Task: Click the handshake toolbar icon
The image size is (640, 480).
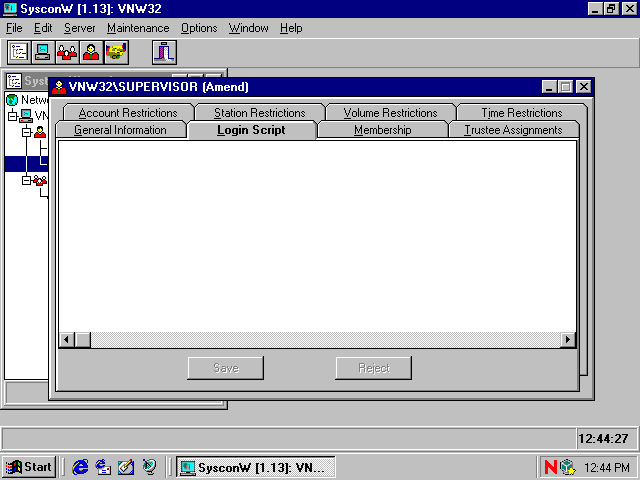Action: coord(116,52)
